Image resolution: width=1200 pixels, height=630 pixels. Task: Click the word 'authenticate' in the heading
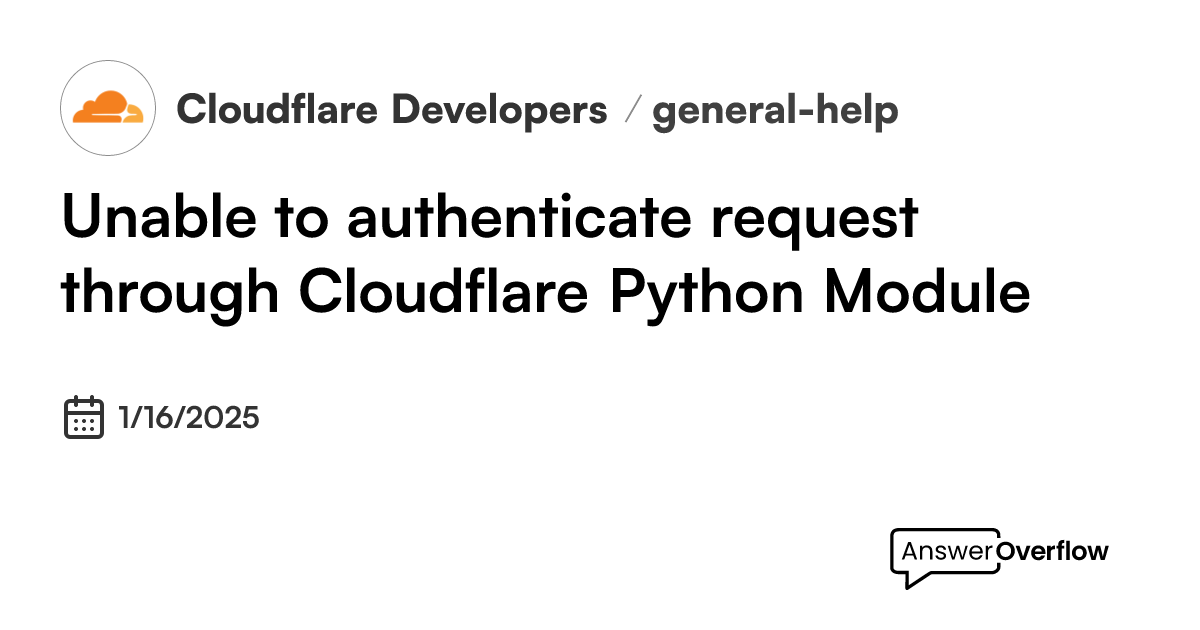[x=518, y=216]
